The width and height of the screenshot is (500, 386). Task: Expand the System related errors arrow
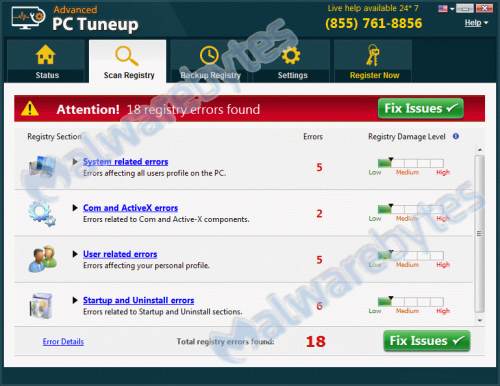point(75,162)
